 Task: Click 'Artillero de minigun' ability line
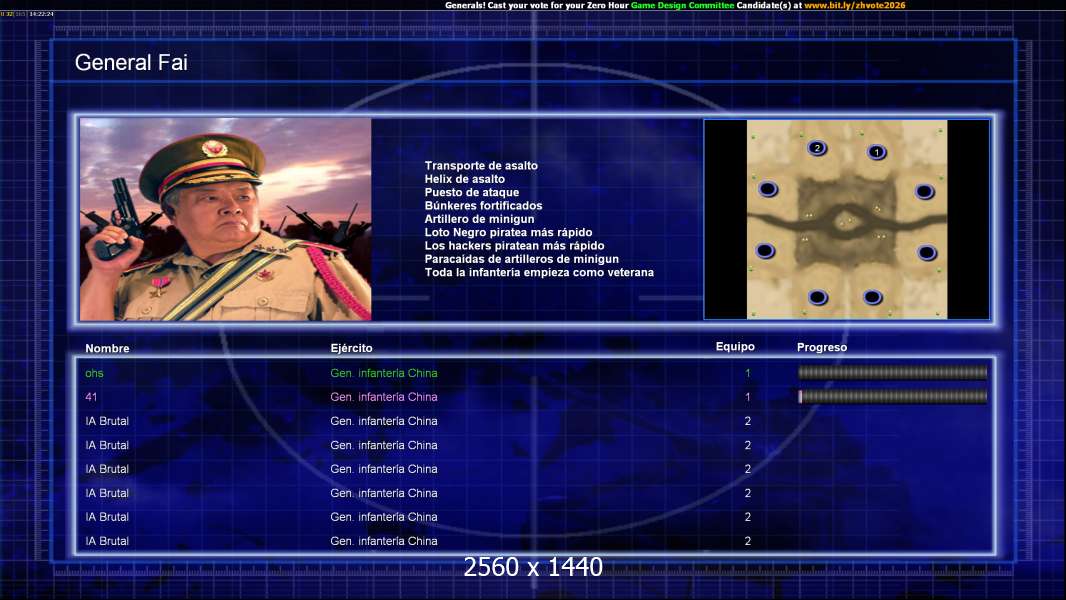[x=479, y=219]
